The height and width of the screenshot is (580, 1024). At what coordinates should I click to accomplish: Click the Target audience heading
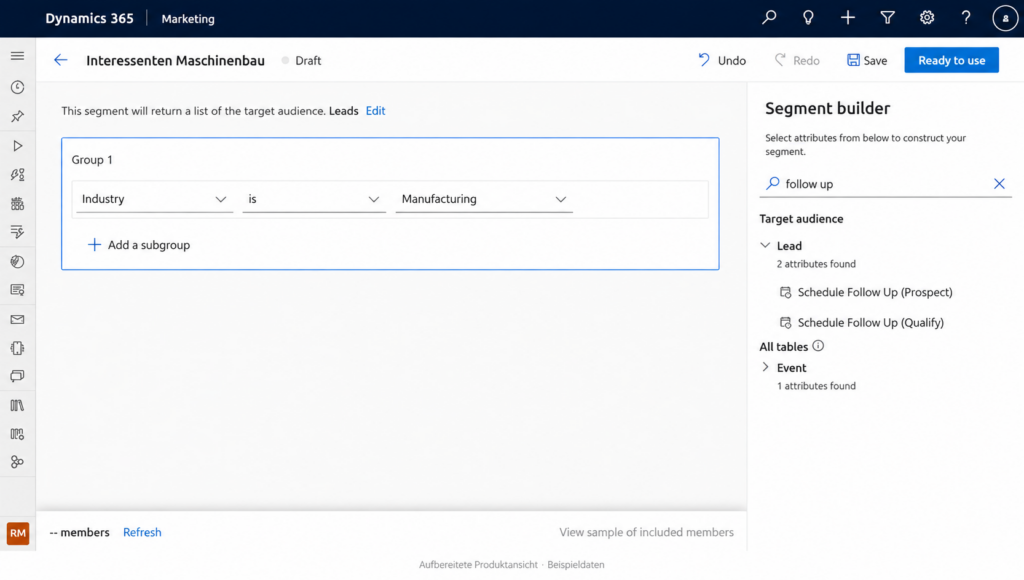pyautogui.click(x=801, y=219)
